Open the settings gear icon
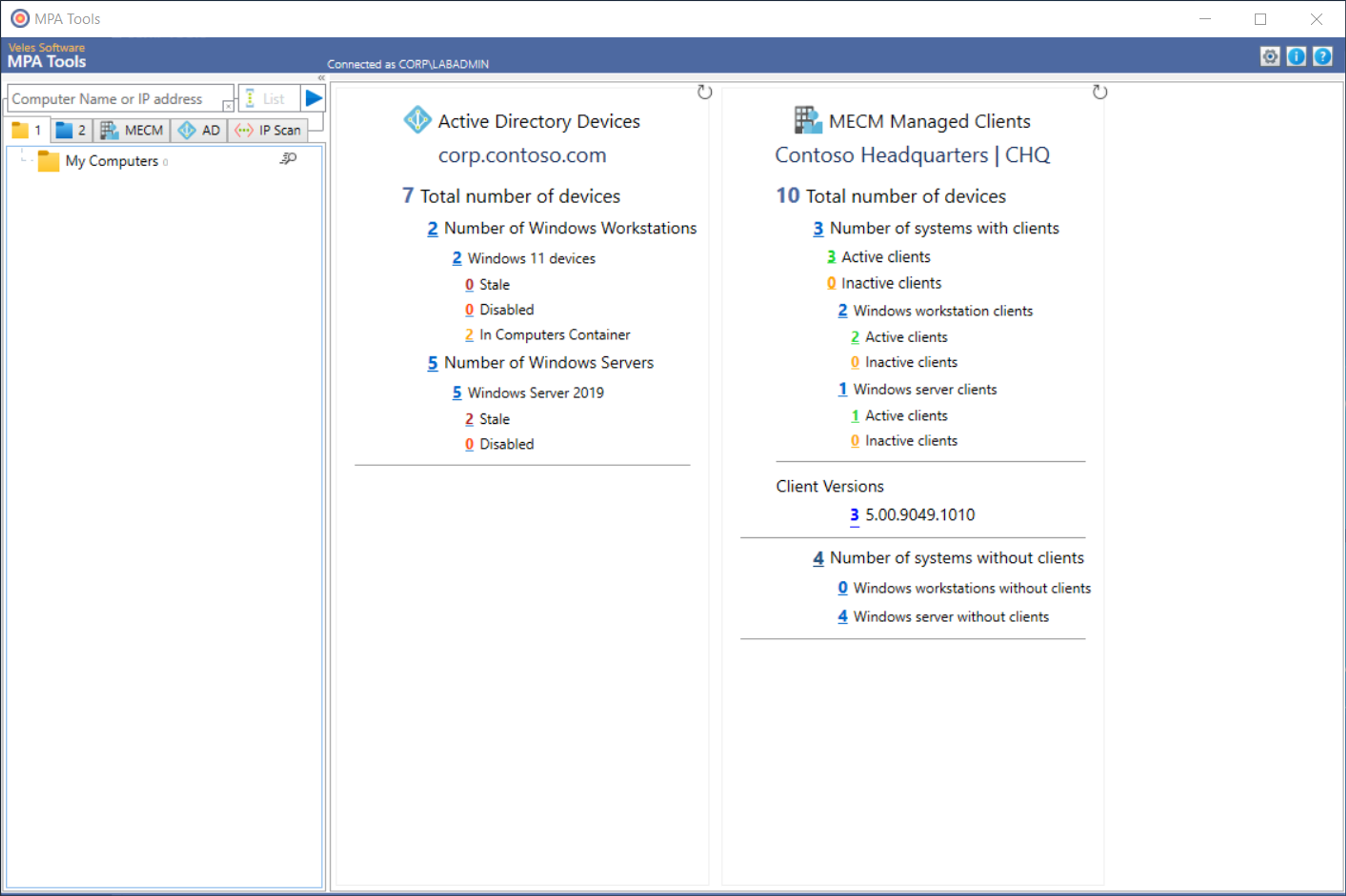 (x=1270, y=56)
